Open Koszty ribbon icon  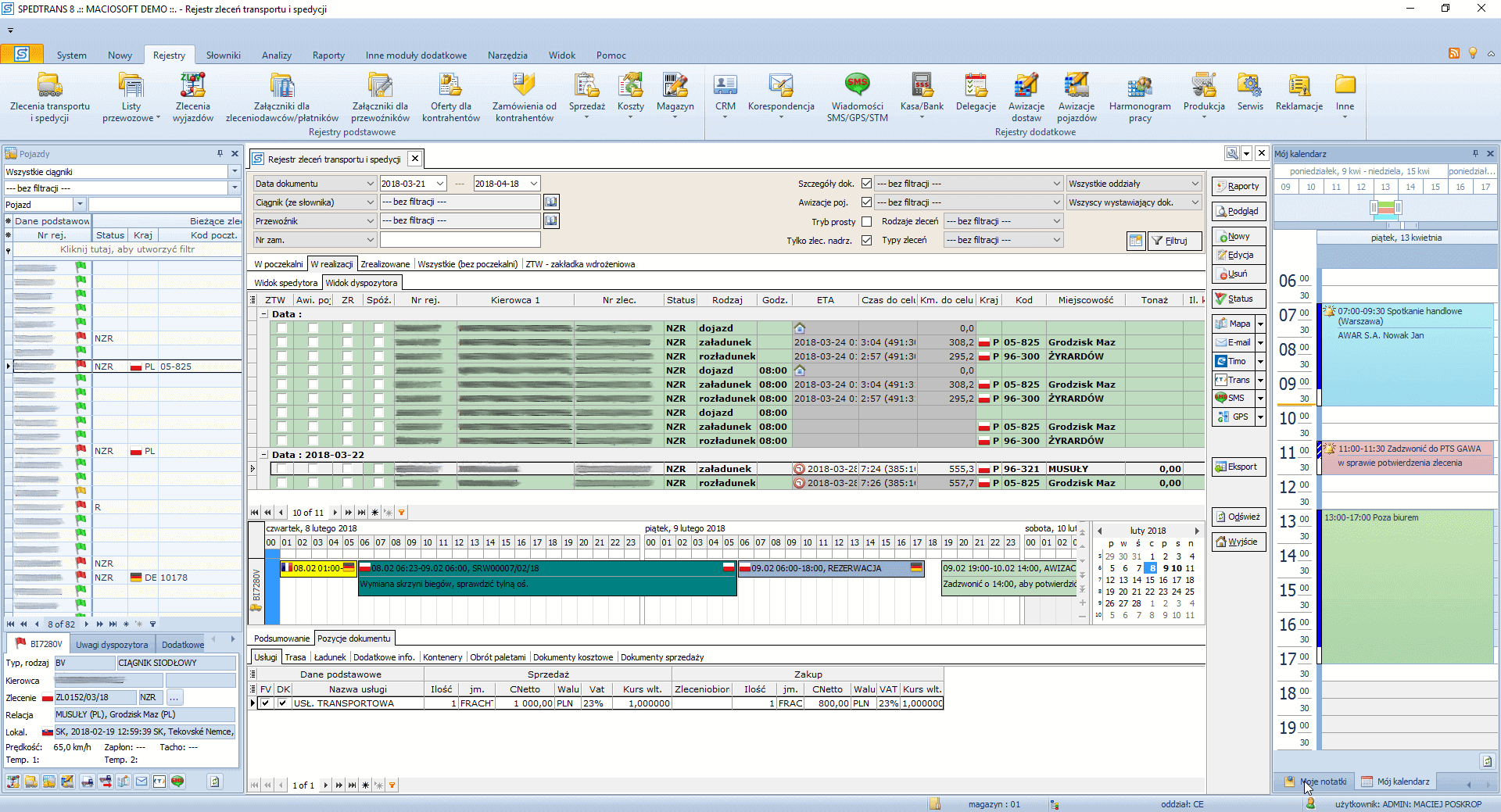point(631,97)
